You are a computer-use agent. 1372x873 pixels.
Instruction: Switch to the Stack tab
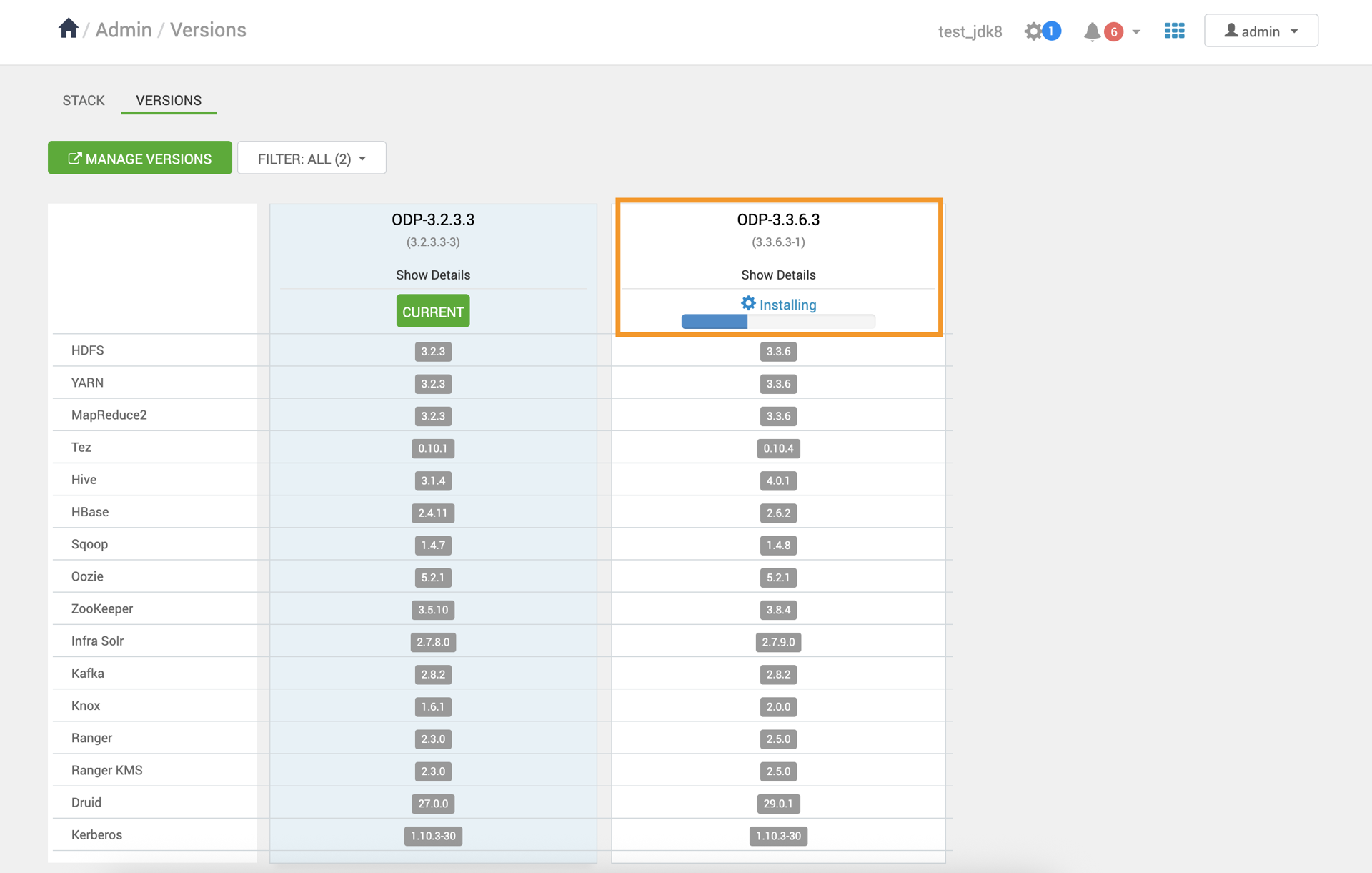pos(84,100)
